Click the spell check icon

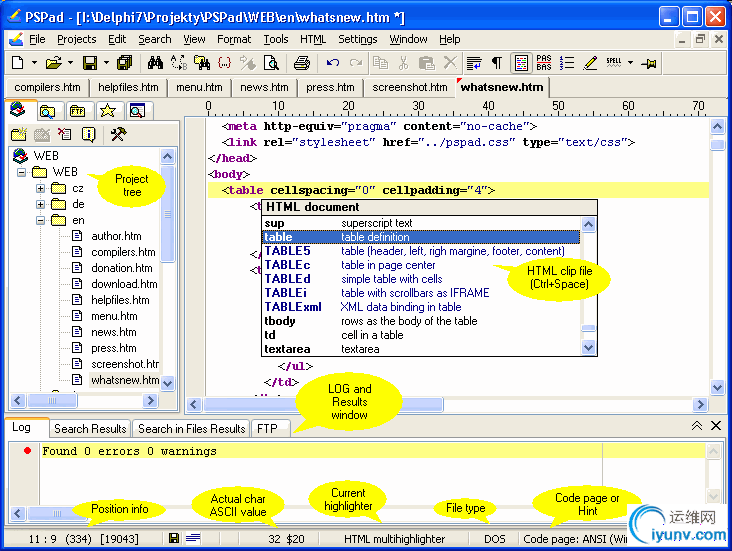point(614,63)
